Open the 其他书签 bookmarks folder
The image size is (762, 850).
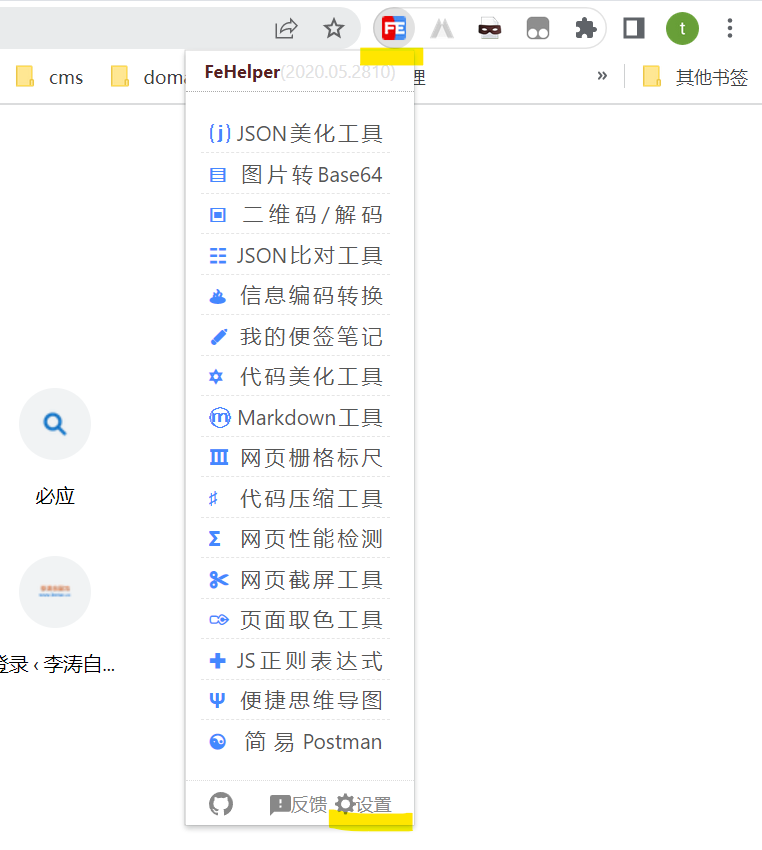[x=696, y=76]
